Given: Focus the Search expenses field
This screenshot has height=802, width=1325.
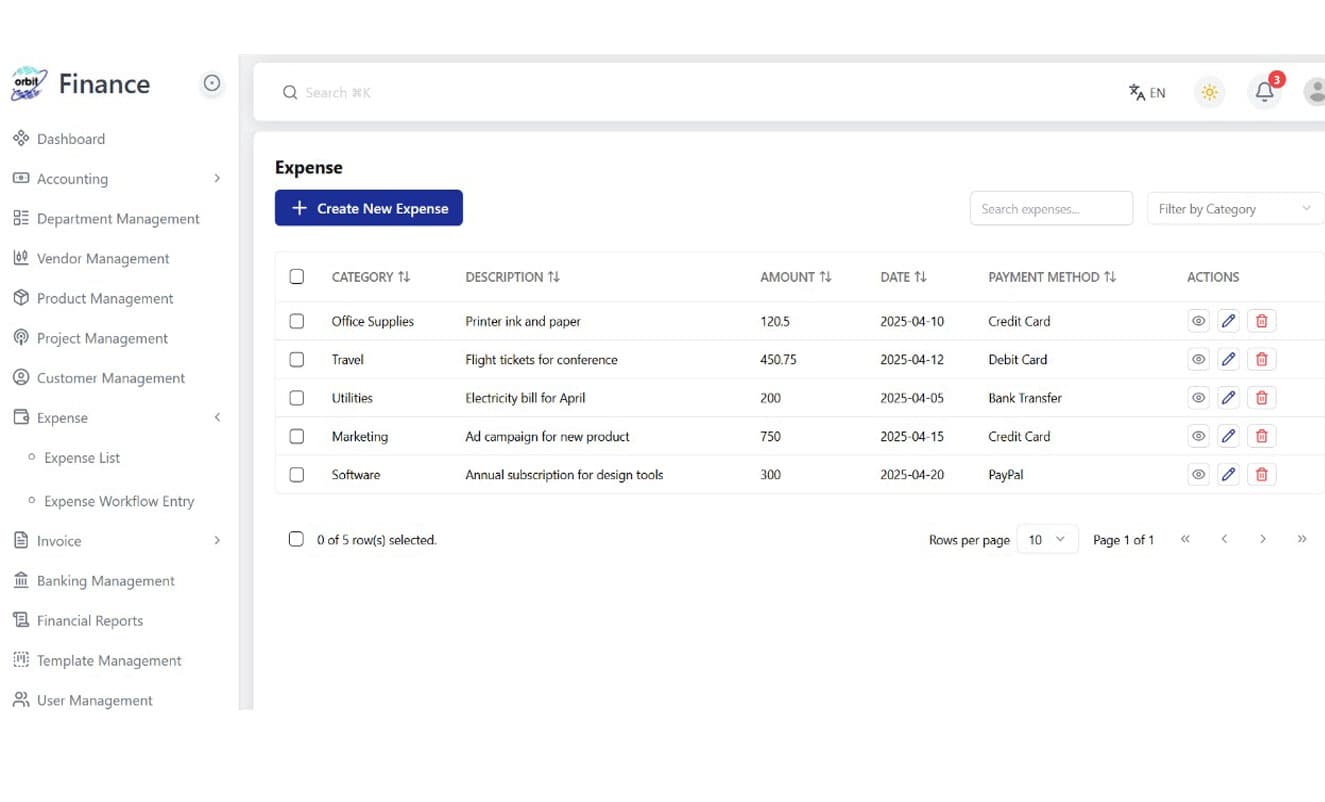Looking at the screenshot, I should coord(1051,208).
